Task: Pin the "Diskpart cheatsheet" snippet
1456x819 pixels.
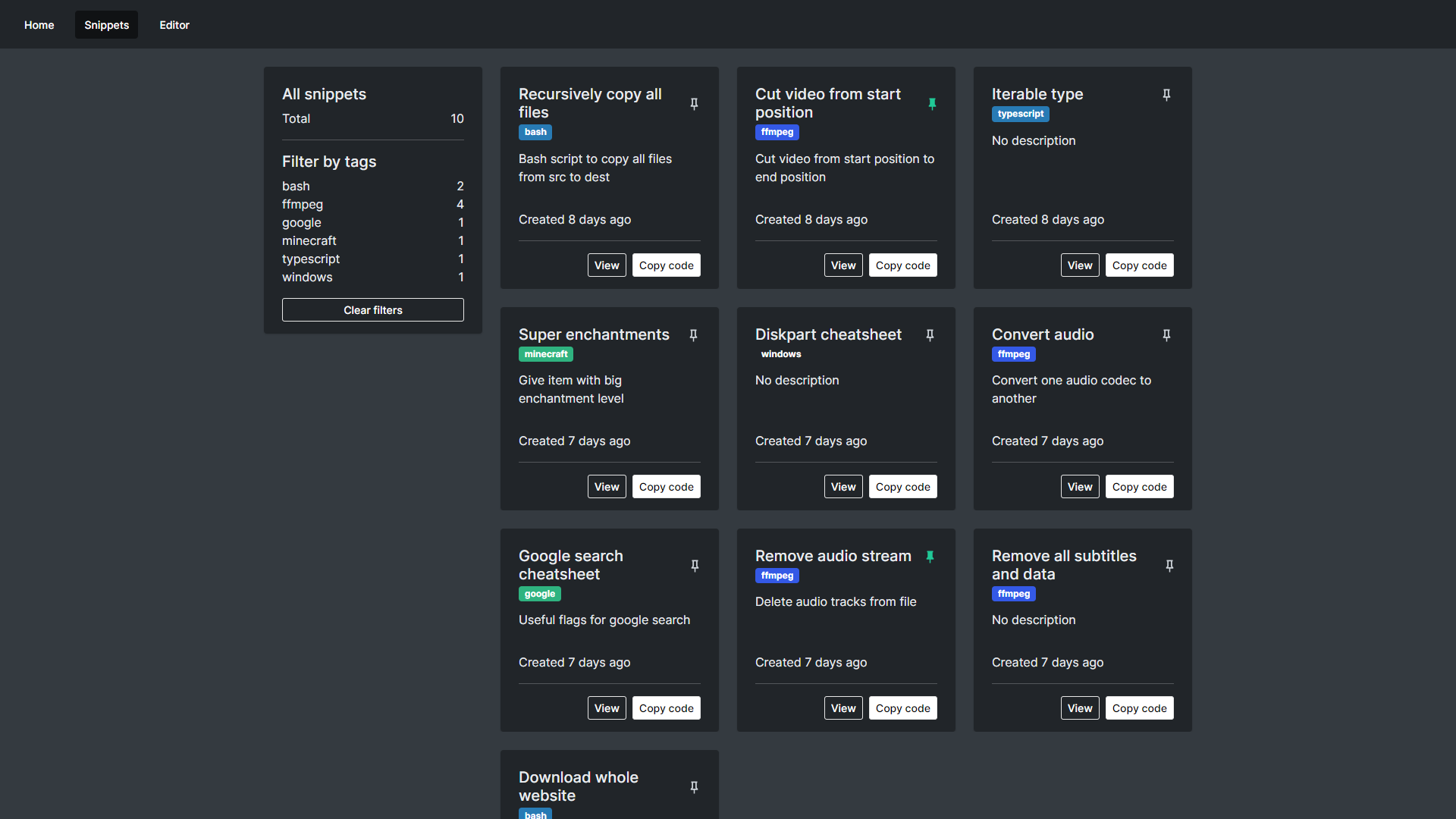Action: click(x=930, y=334)
